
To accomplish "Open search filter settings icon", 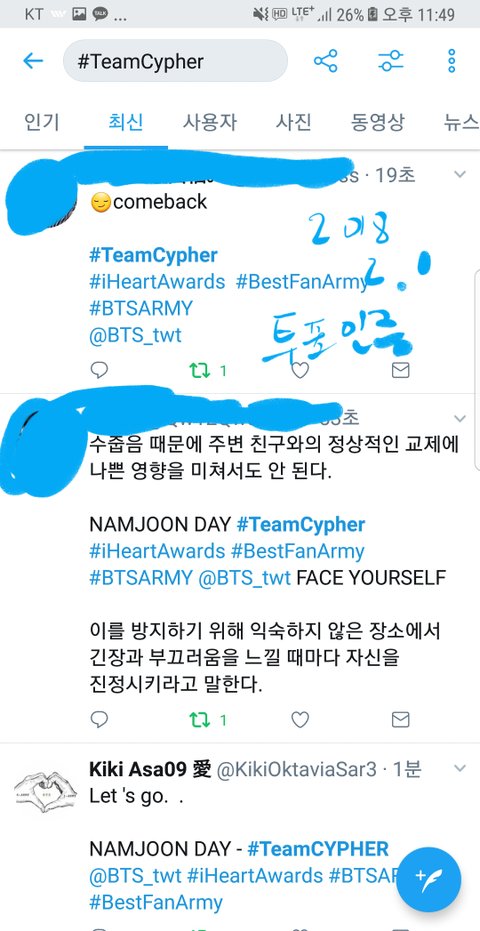I will [x=391, y=61].
